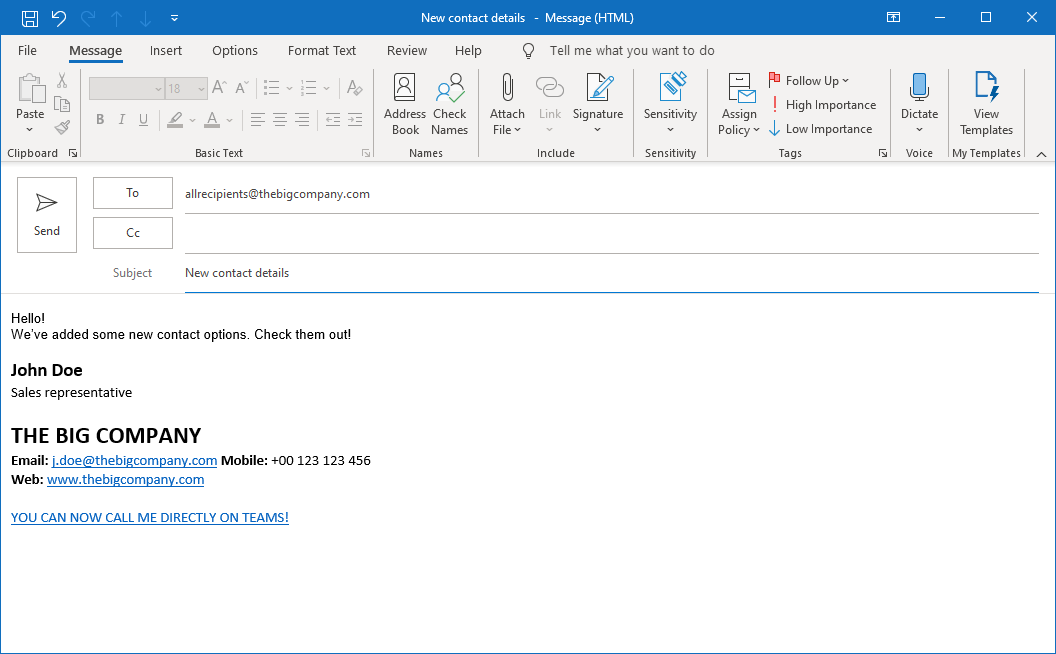Click the numbered list icon
This screenshot has width=1056, height=654.
(309, 88)
